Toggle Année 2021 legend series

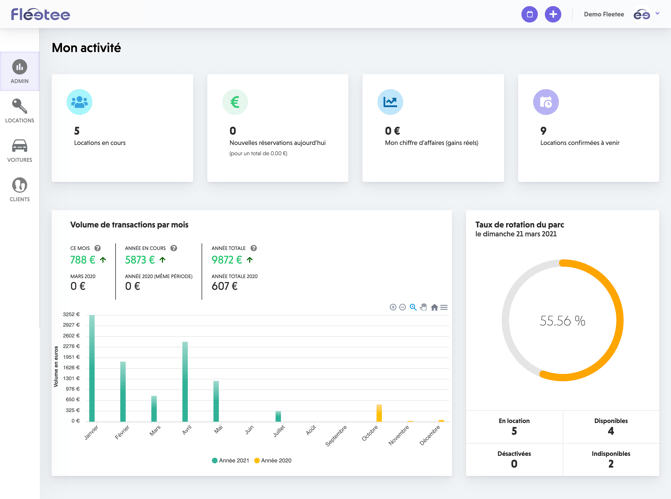pyautogui.click(x=231, y=460)
